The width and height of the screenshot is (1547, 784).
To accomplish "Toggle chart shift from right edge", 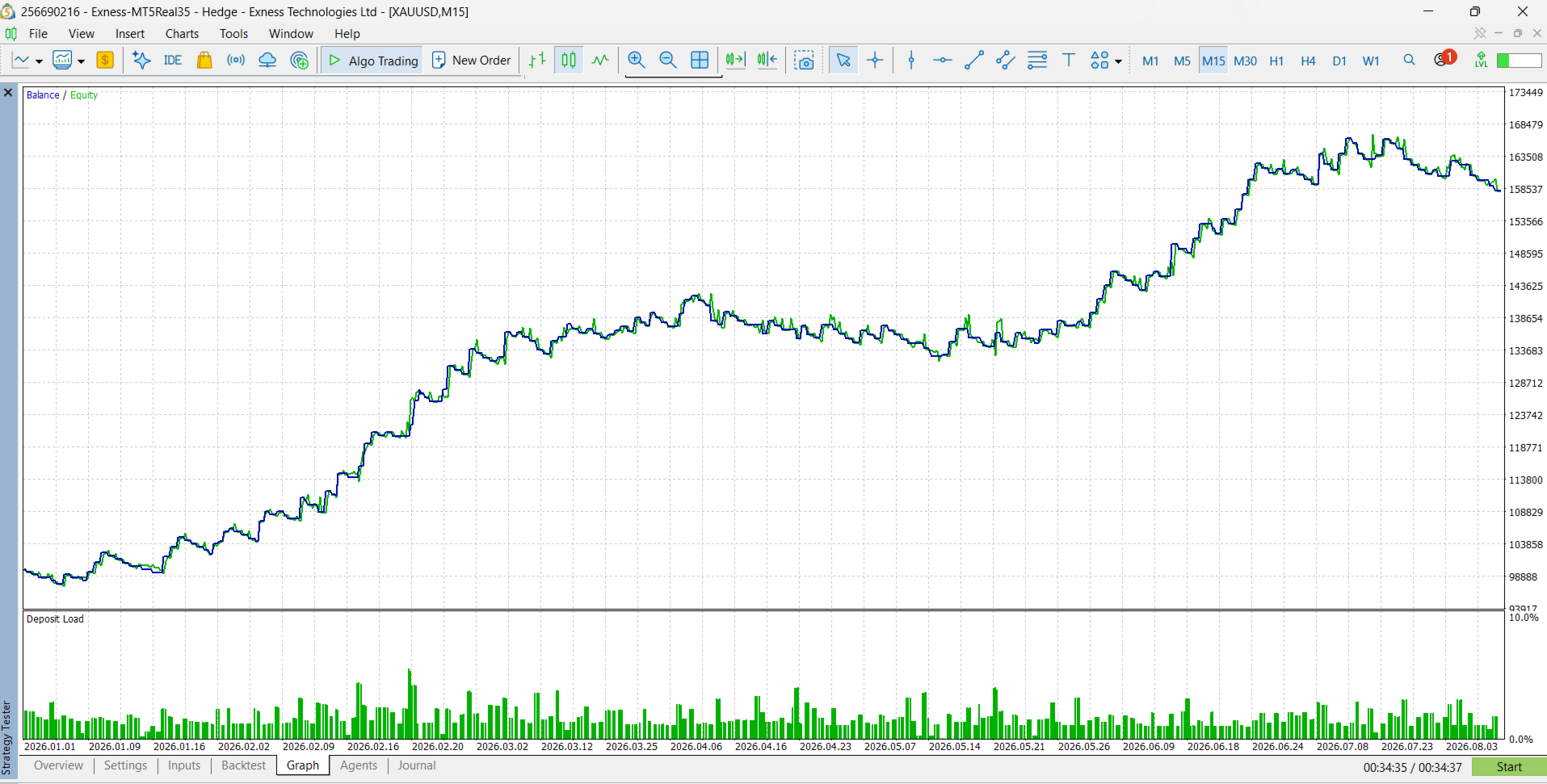I will point(767,60).
